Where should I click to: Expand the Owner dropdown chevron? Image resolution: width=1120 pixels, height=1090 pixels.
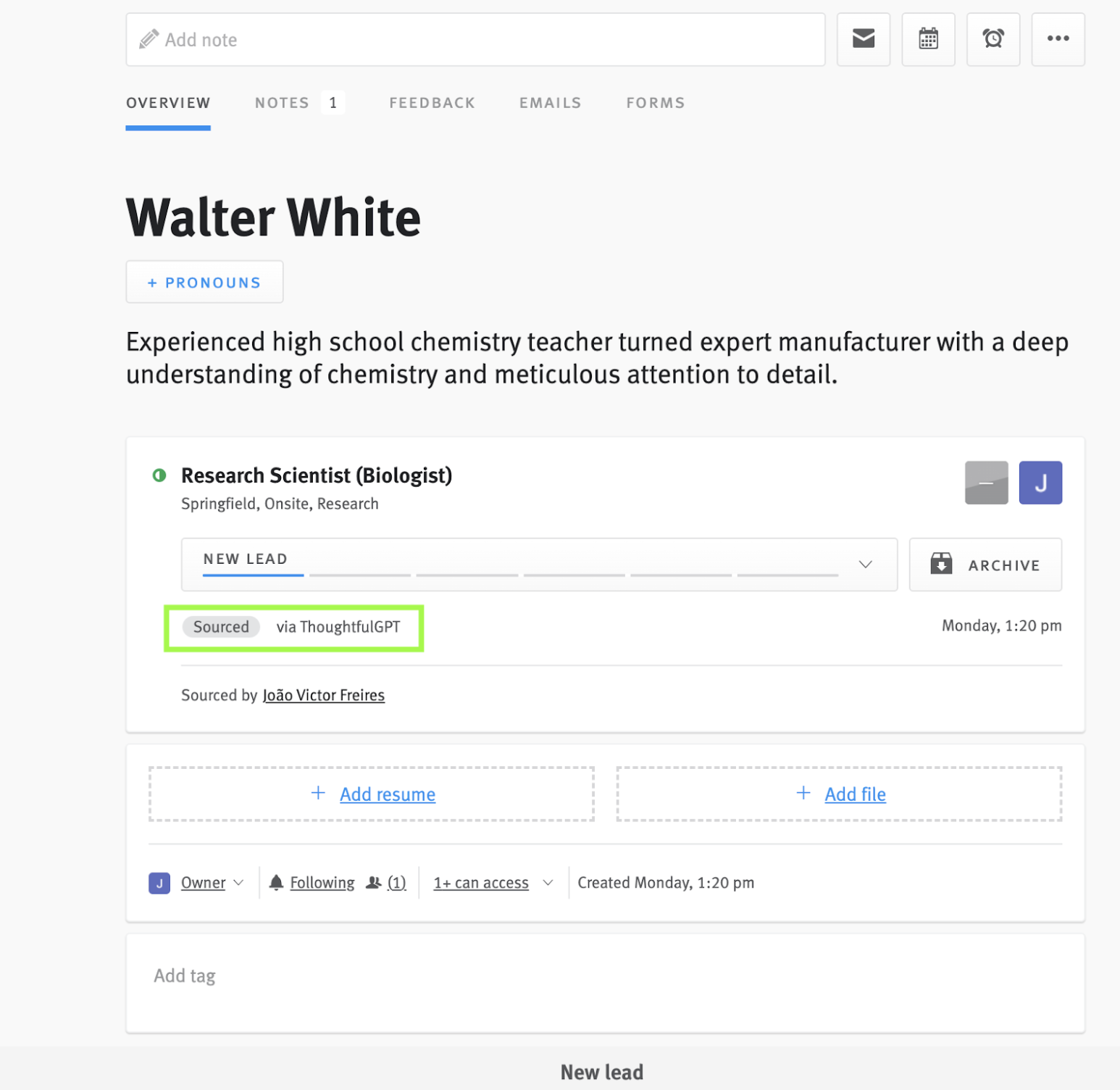[x=238, y=883]
